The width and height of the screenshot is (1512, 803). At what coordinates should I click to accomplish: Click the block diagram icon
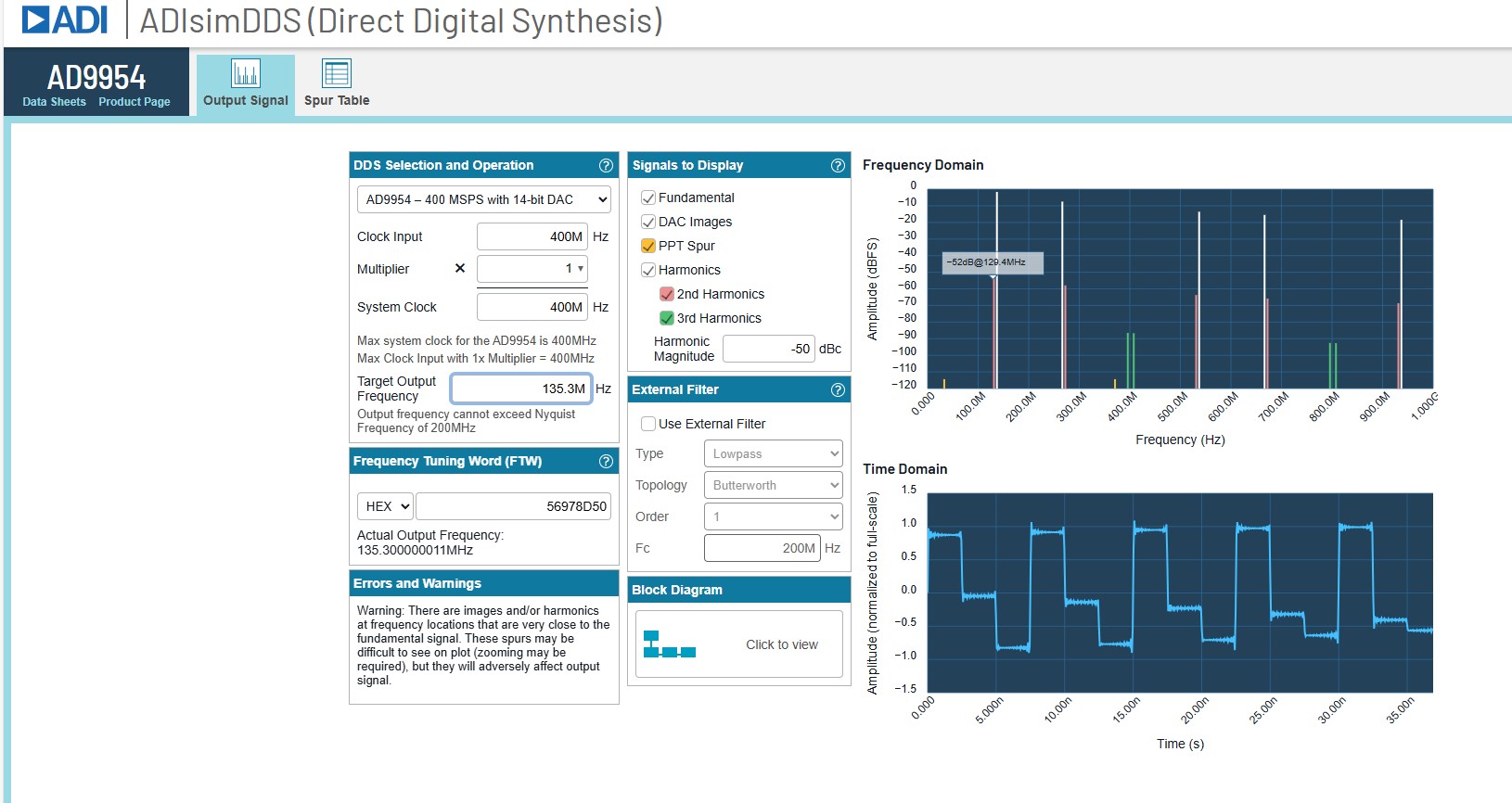coord(669,644)
